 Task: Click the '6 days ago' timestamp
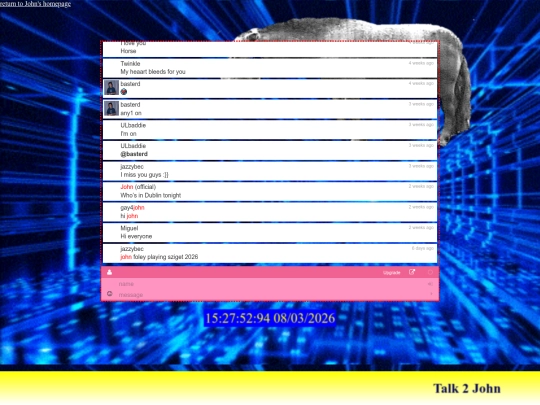coord(423,248)
